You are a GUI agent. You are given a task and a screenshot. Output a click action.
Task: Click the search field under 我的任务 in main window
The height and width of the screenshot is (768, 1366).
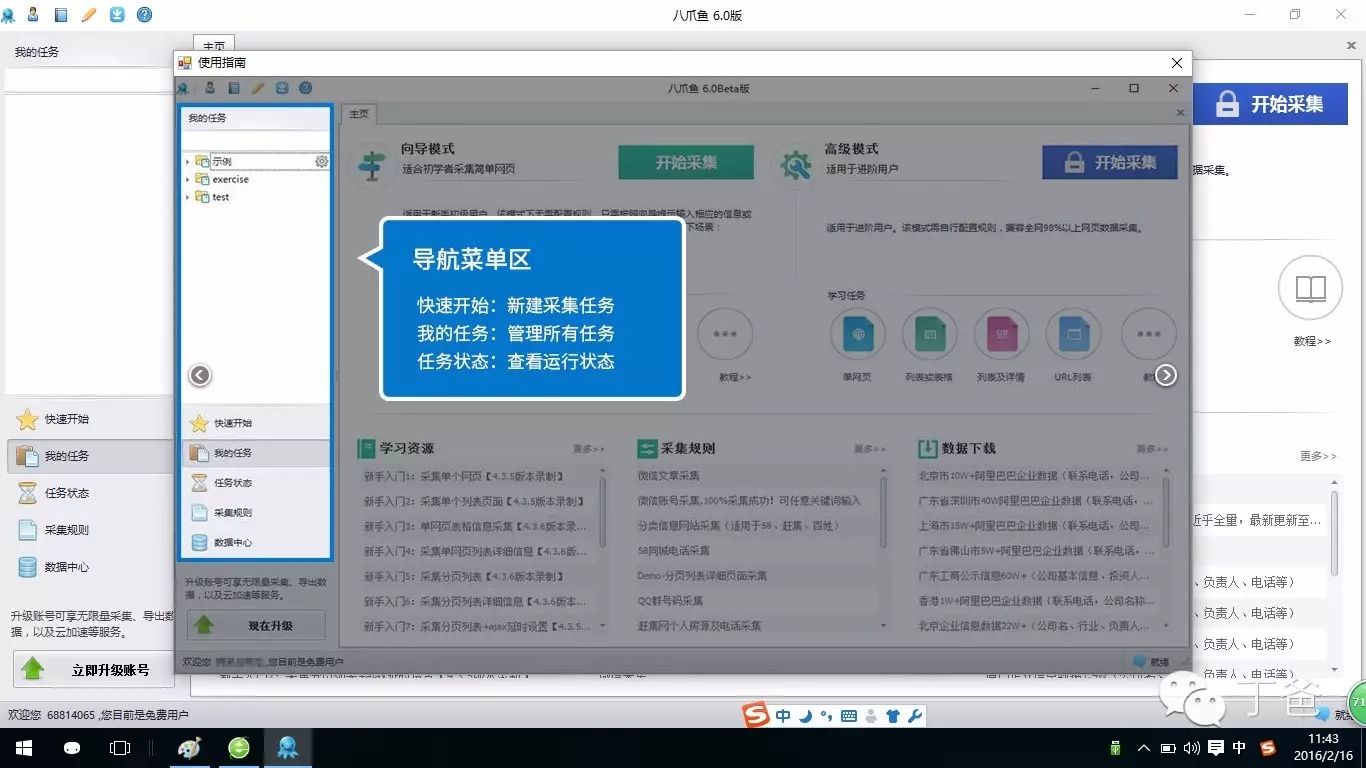coord(90,80)
